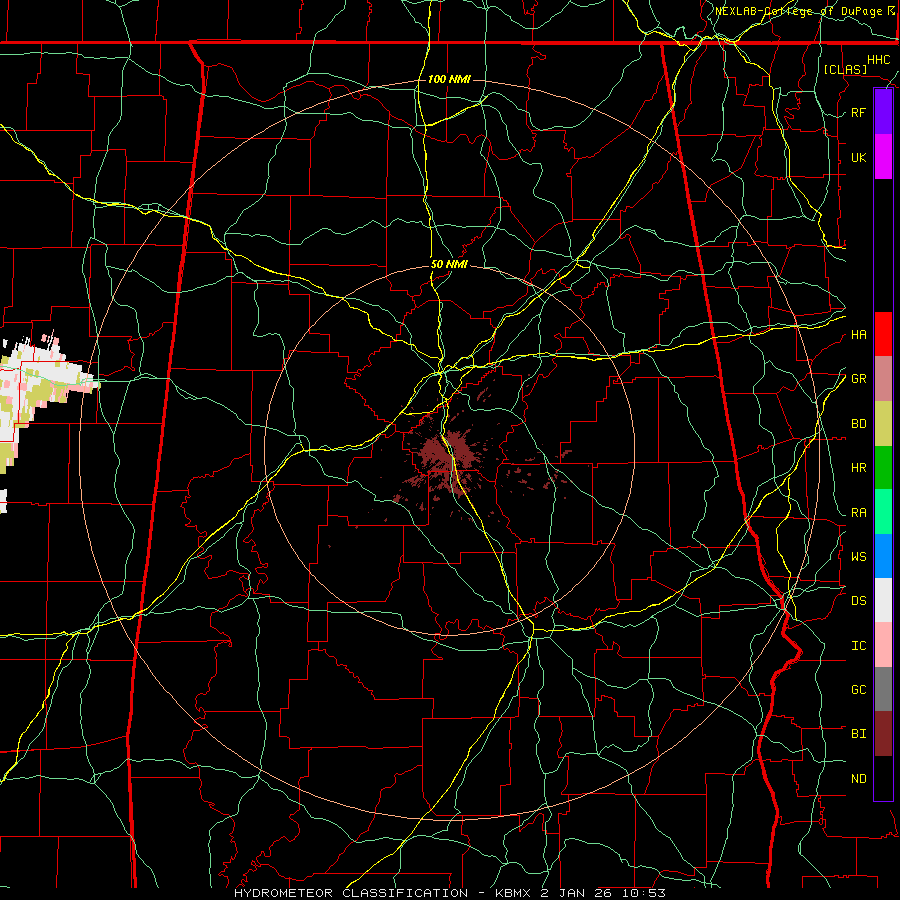
Task: Click the blue WS legend color block
Action: coord(883,556)
